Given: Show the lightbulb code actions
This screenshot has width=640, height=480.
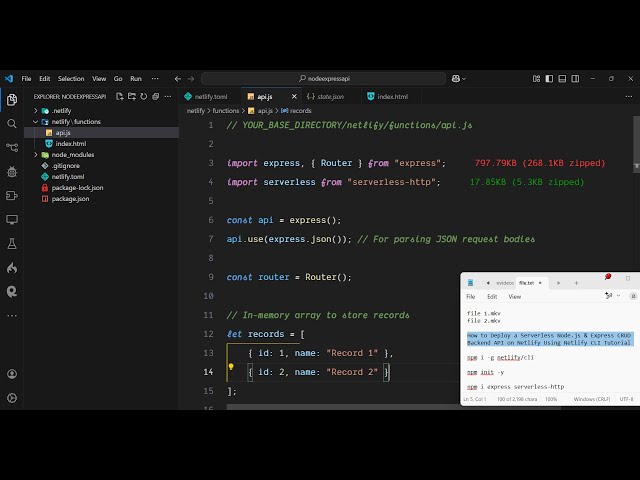Looking at the screenshot, I should tap(231, 367).
